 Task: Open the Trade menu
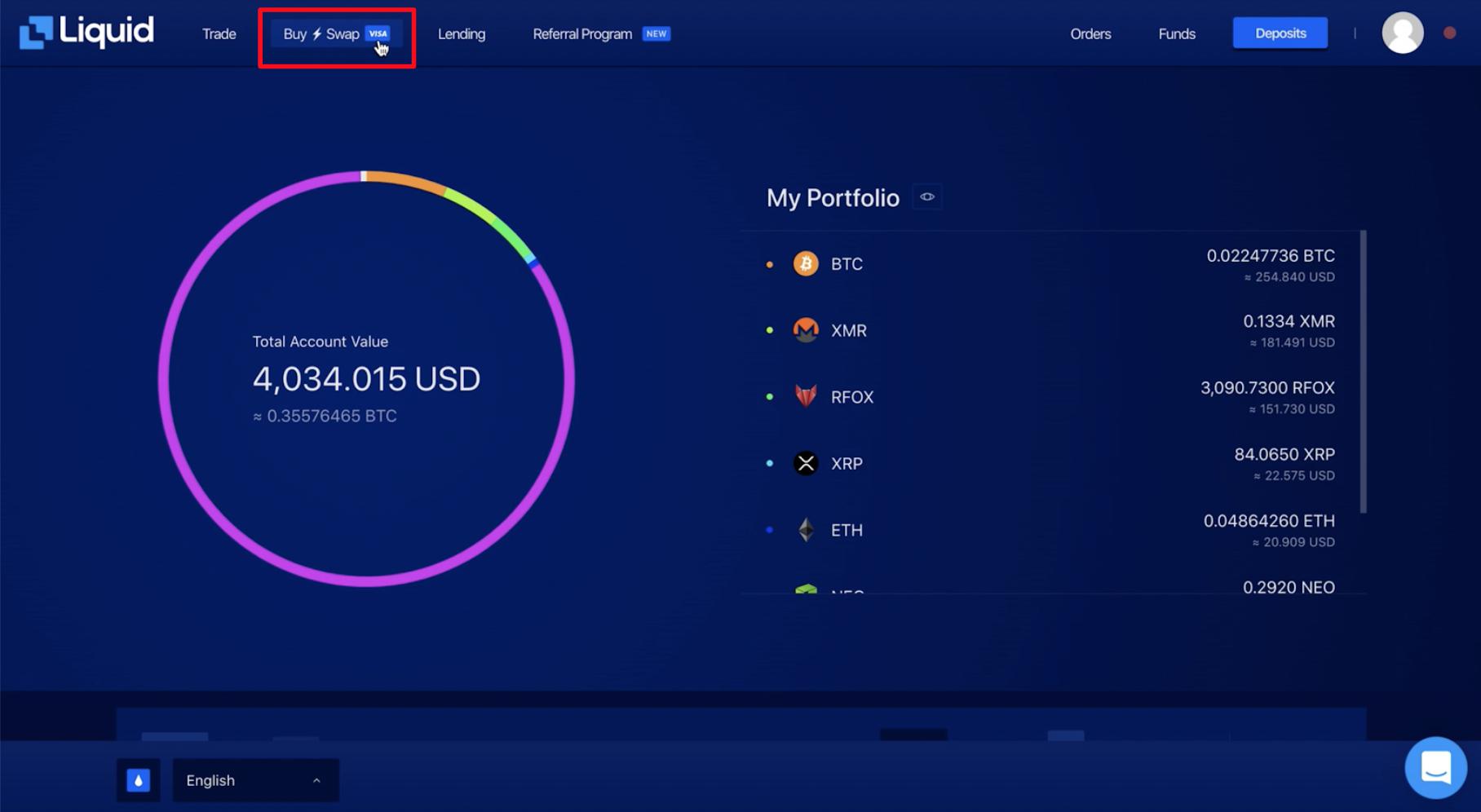219,34
